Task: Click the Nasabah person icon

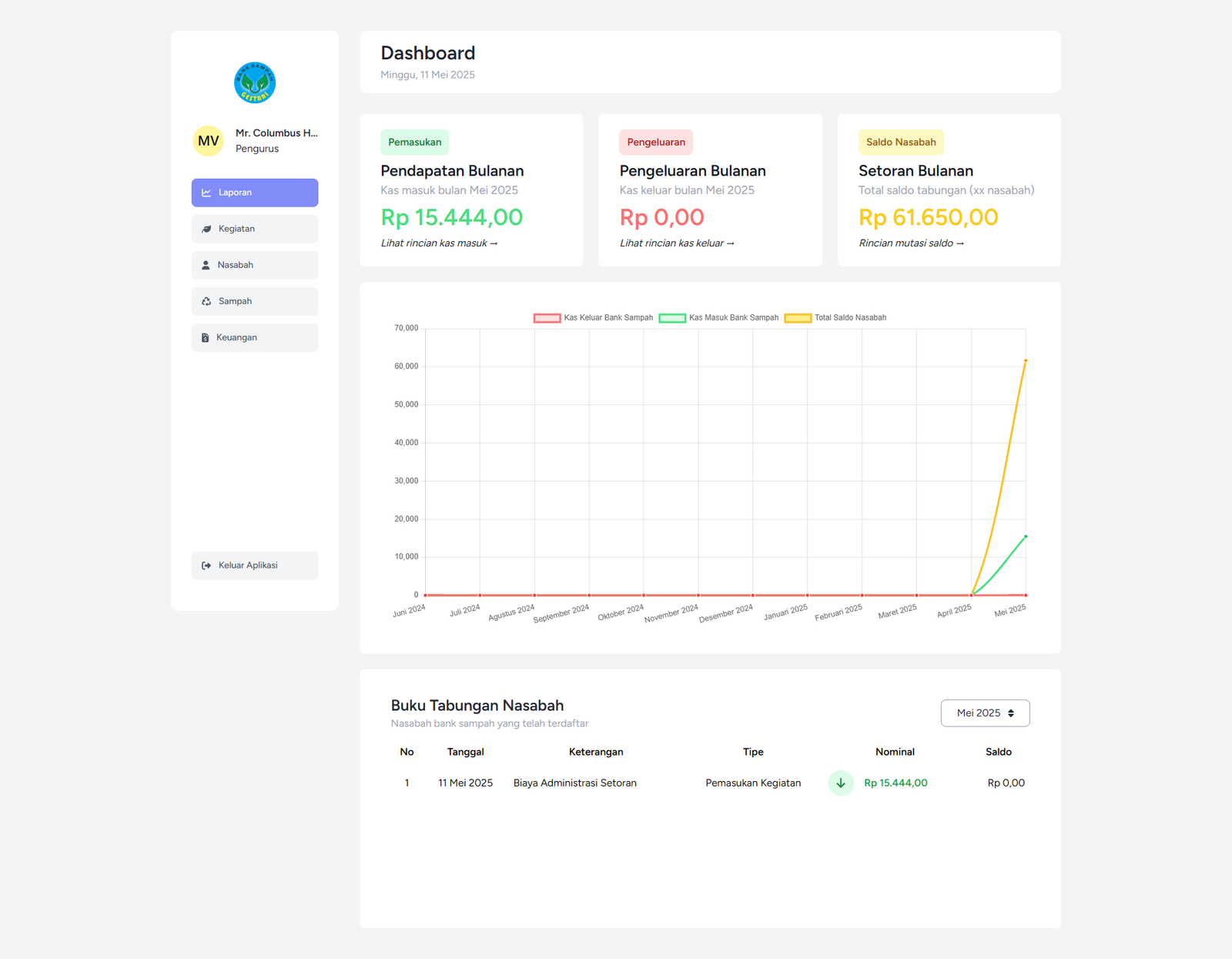Action: point(206,265)
